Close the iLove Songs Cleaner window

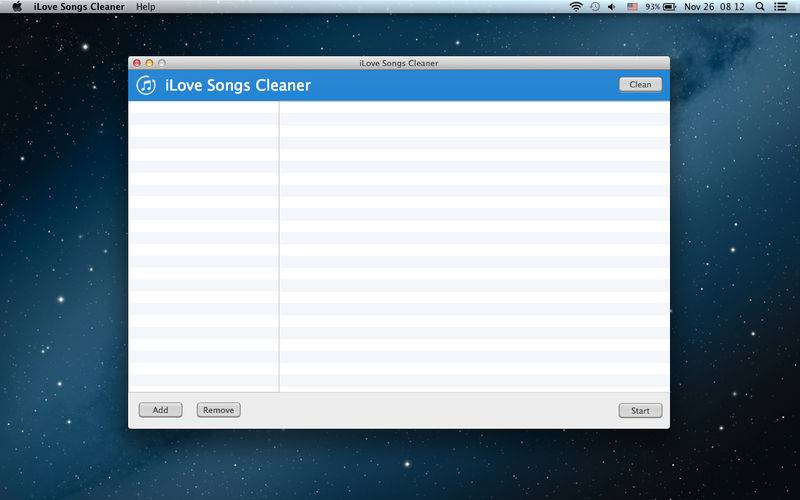pos(137,63)
